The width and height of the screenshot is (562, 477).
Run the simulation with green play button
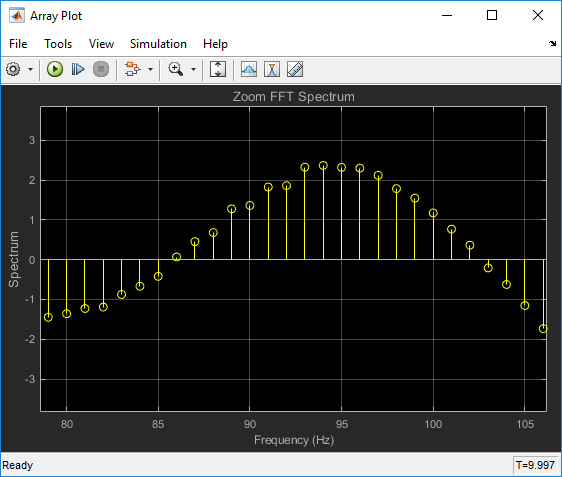pyautogui.click(x=55, y=69)
